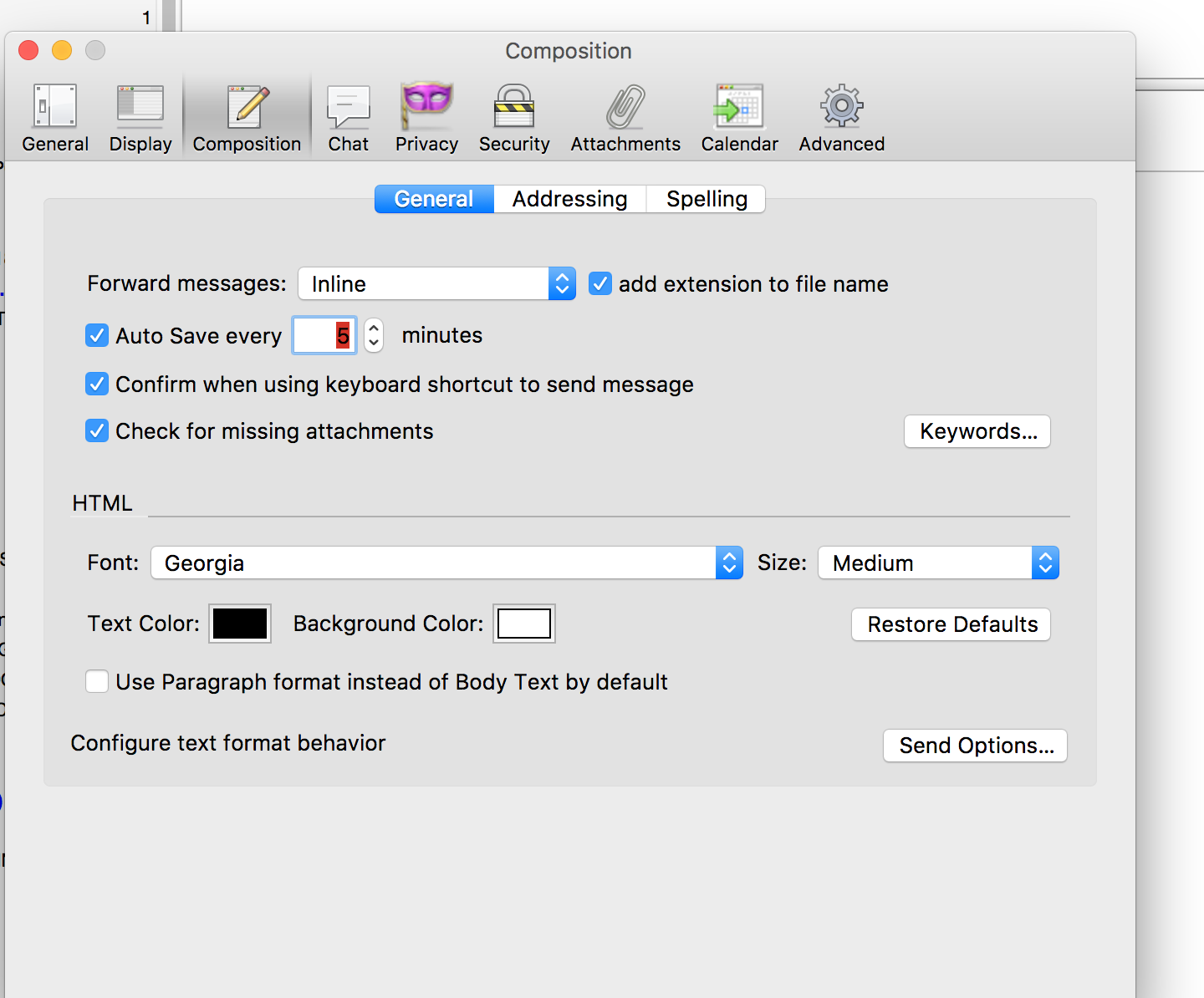Screen dimensions: 1204x998
Task: Switch to the General sub-tab
Action: tap(434, 199)
